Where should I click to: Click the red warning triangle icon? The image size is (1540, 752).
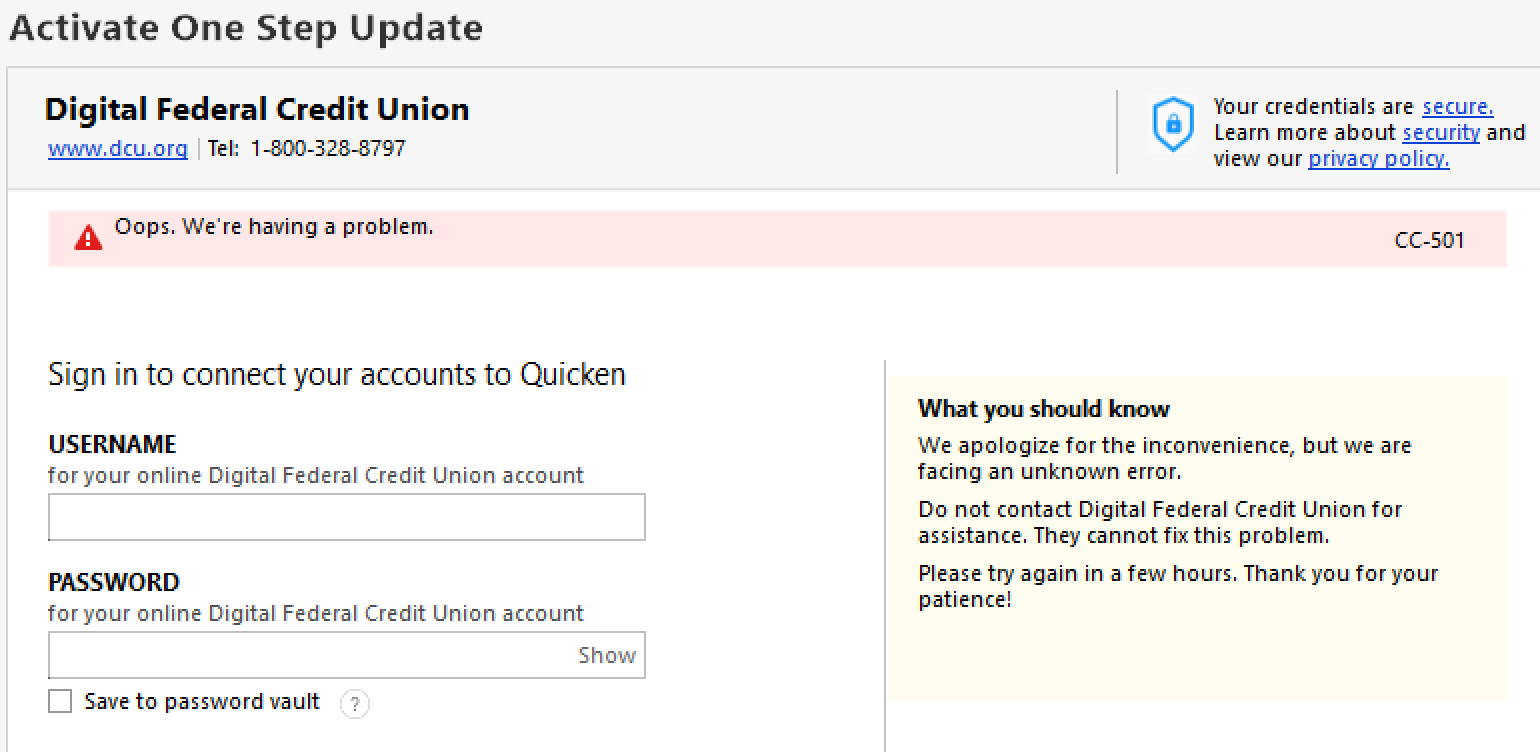point(88,237)
